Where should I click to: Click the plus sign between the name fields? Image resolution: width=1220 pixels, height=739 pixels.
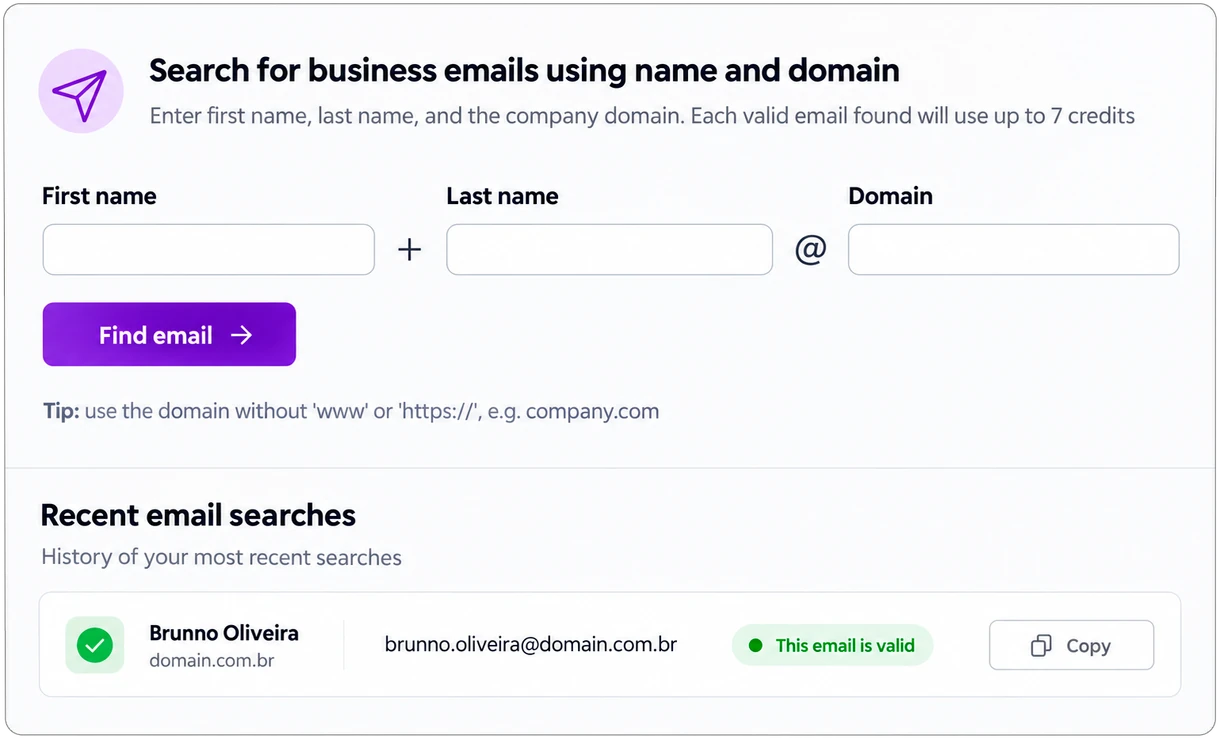[x=409, y=250]
